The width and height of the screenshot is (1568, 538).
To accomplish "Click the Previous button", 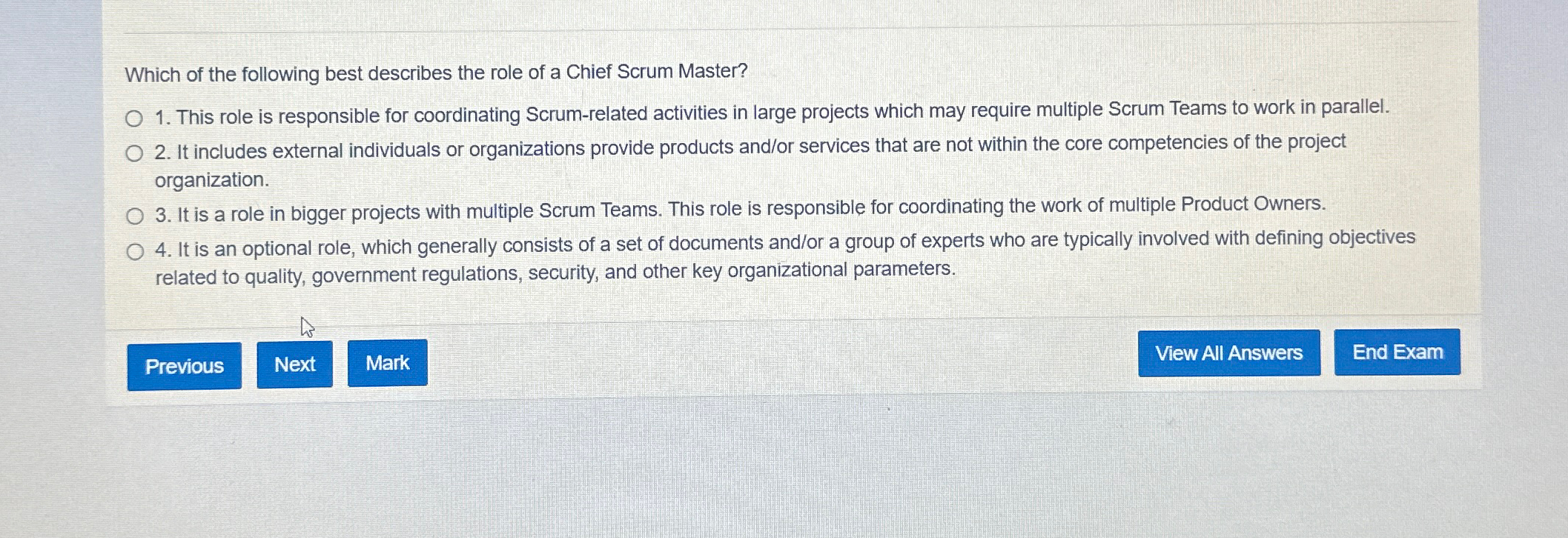I will point(185,365).
